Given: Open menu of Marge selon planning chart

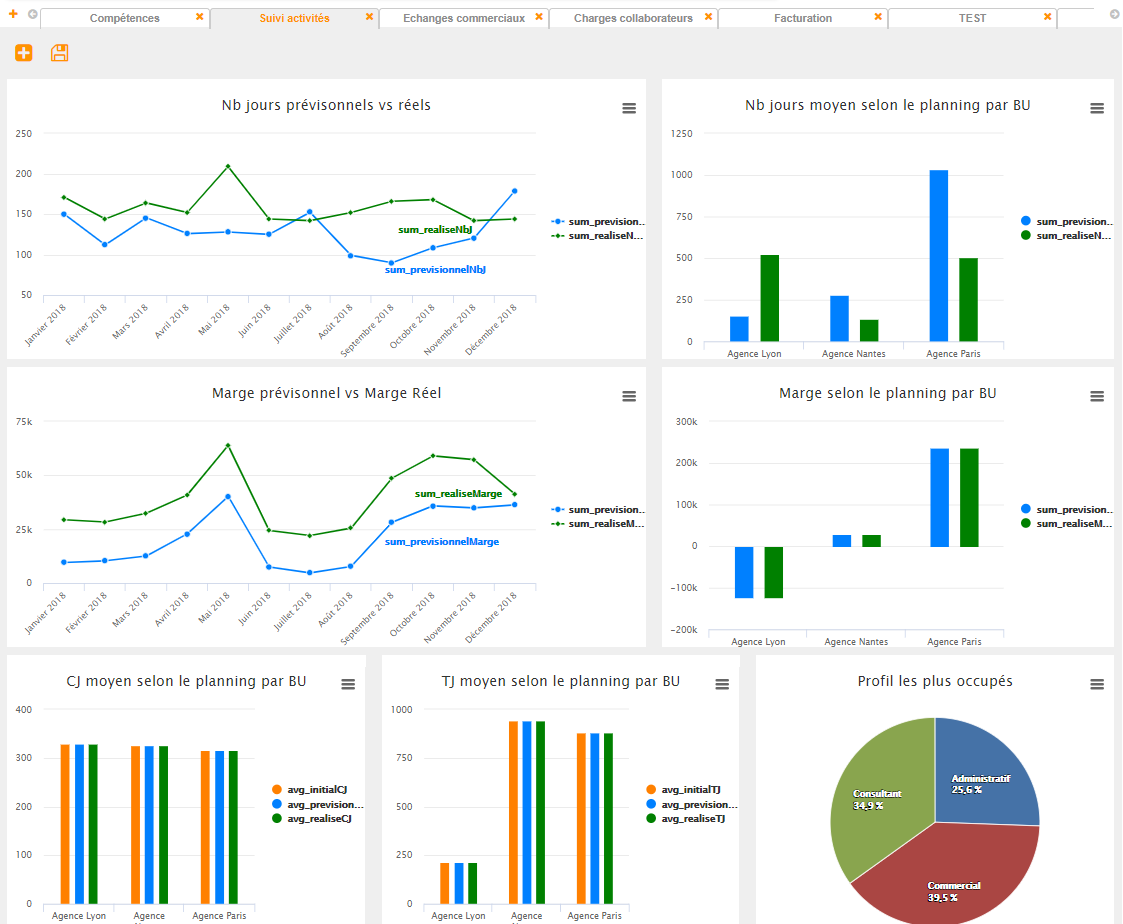Looking at the screenshot, I should (x=1097, y=397).
